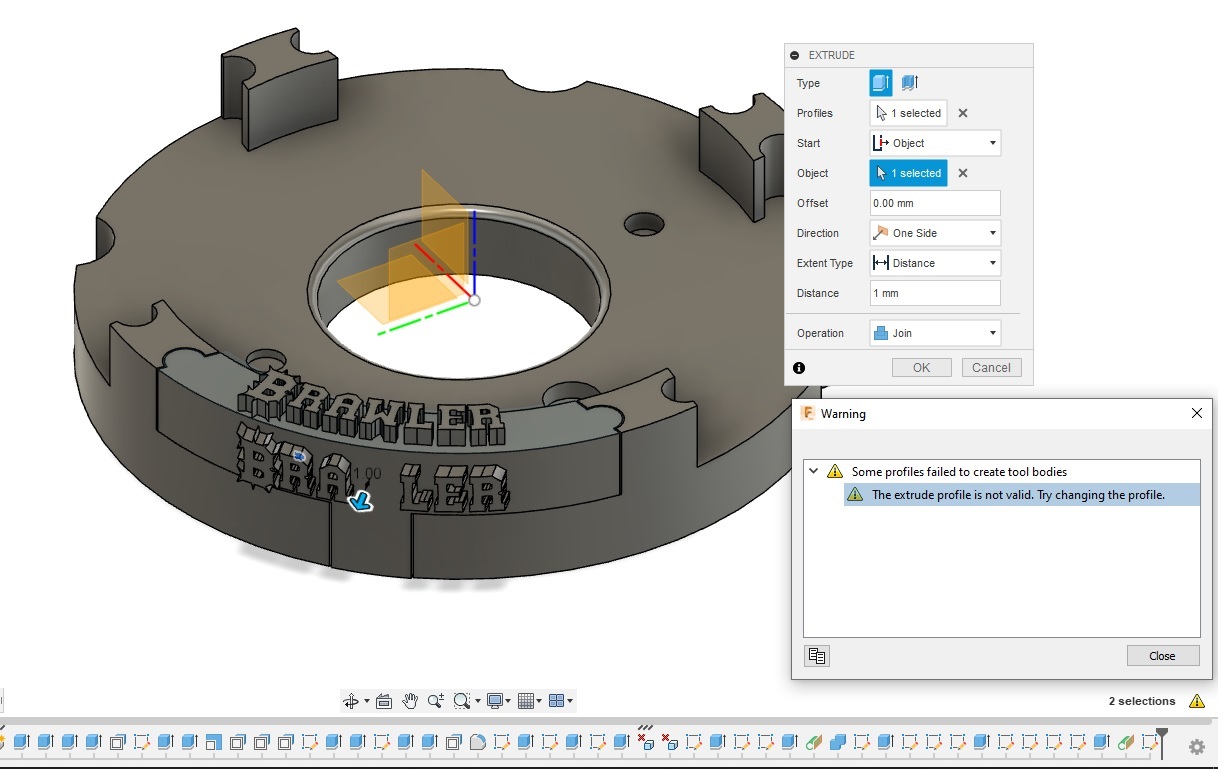Click the origin point at the axes
Image resolution: width=1223 pixels, height=769 pixels.
tap(475, 299)
